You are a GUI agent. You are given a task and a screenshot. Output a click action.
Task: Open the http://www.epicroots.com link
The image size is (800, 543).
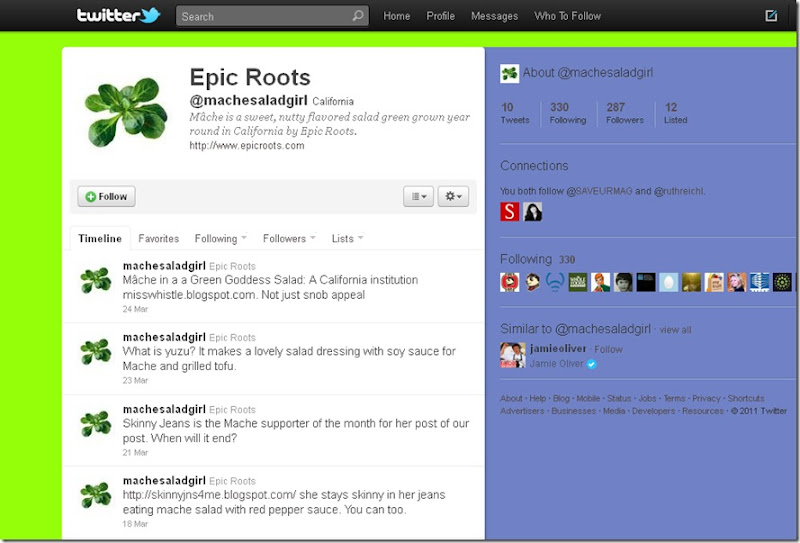[x=247, y=145]
